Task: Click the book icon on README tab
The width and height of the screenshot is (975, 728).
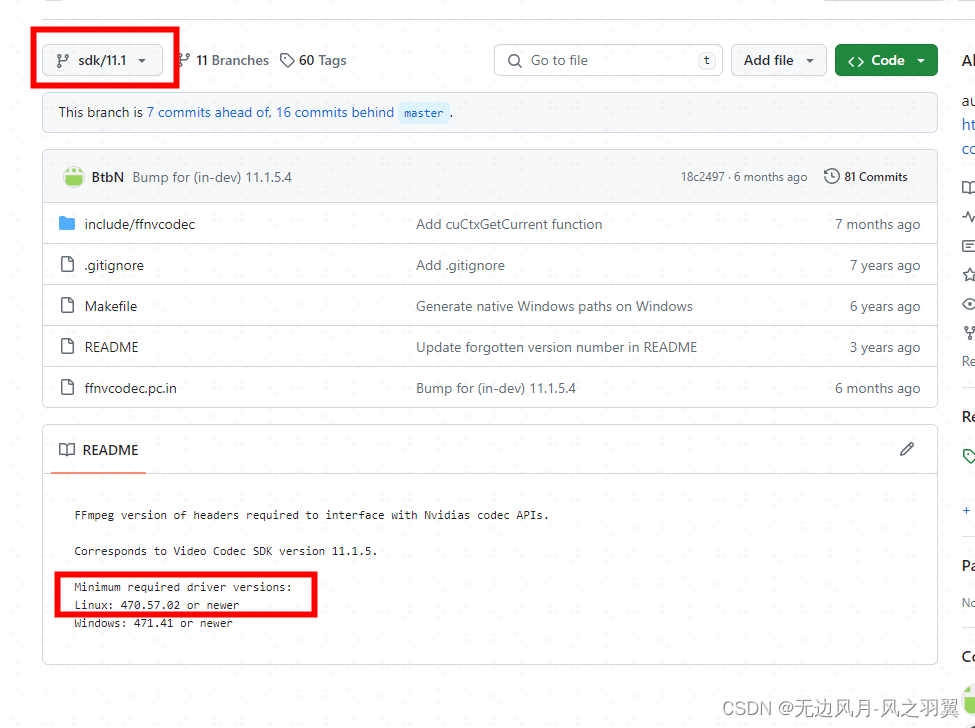Action: pyautogui.click(x=67, y=449)
